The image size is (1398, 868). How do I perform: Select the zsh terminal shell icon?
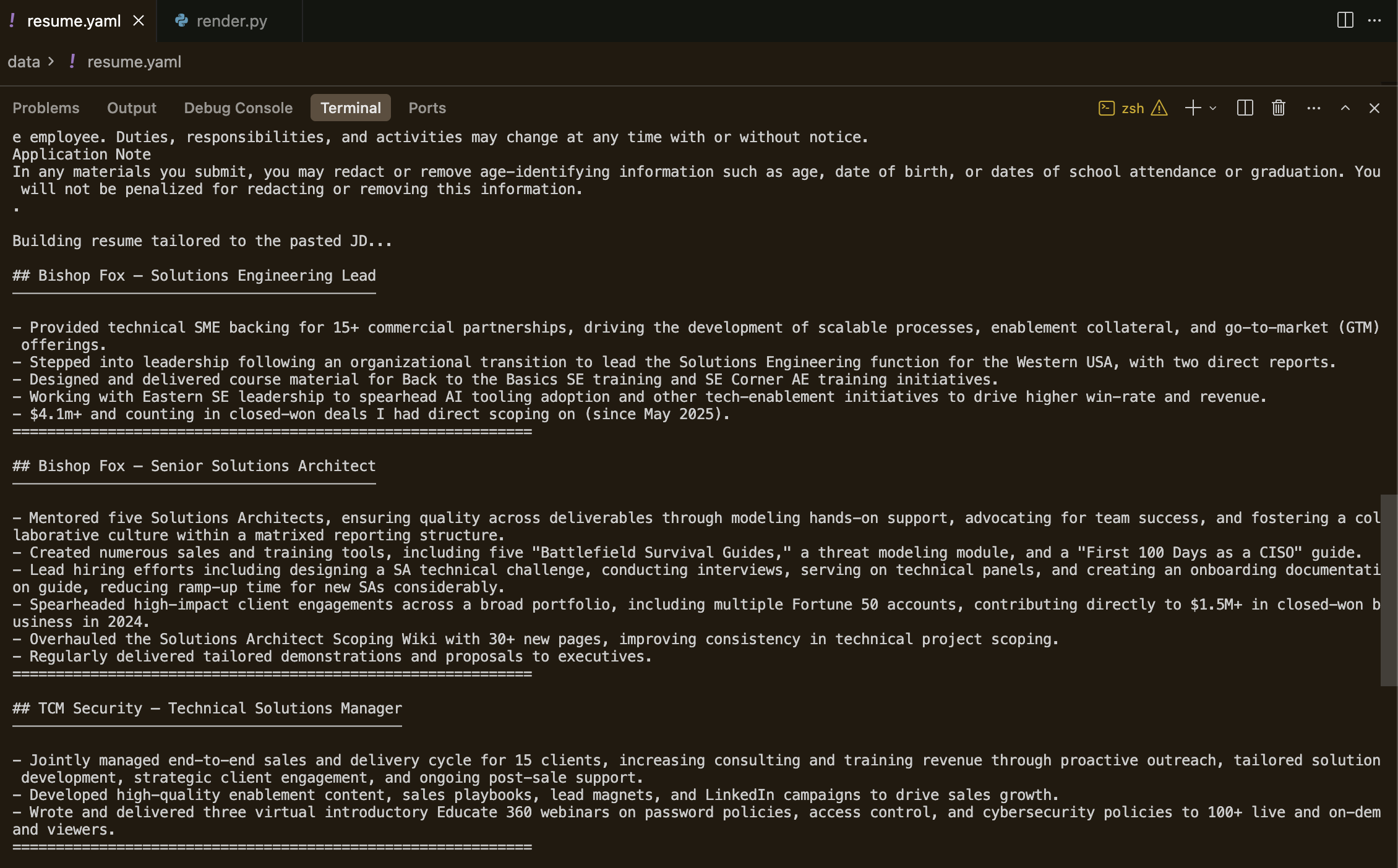coord(1107,108)
